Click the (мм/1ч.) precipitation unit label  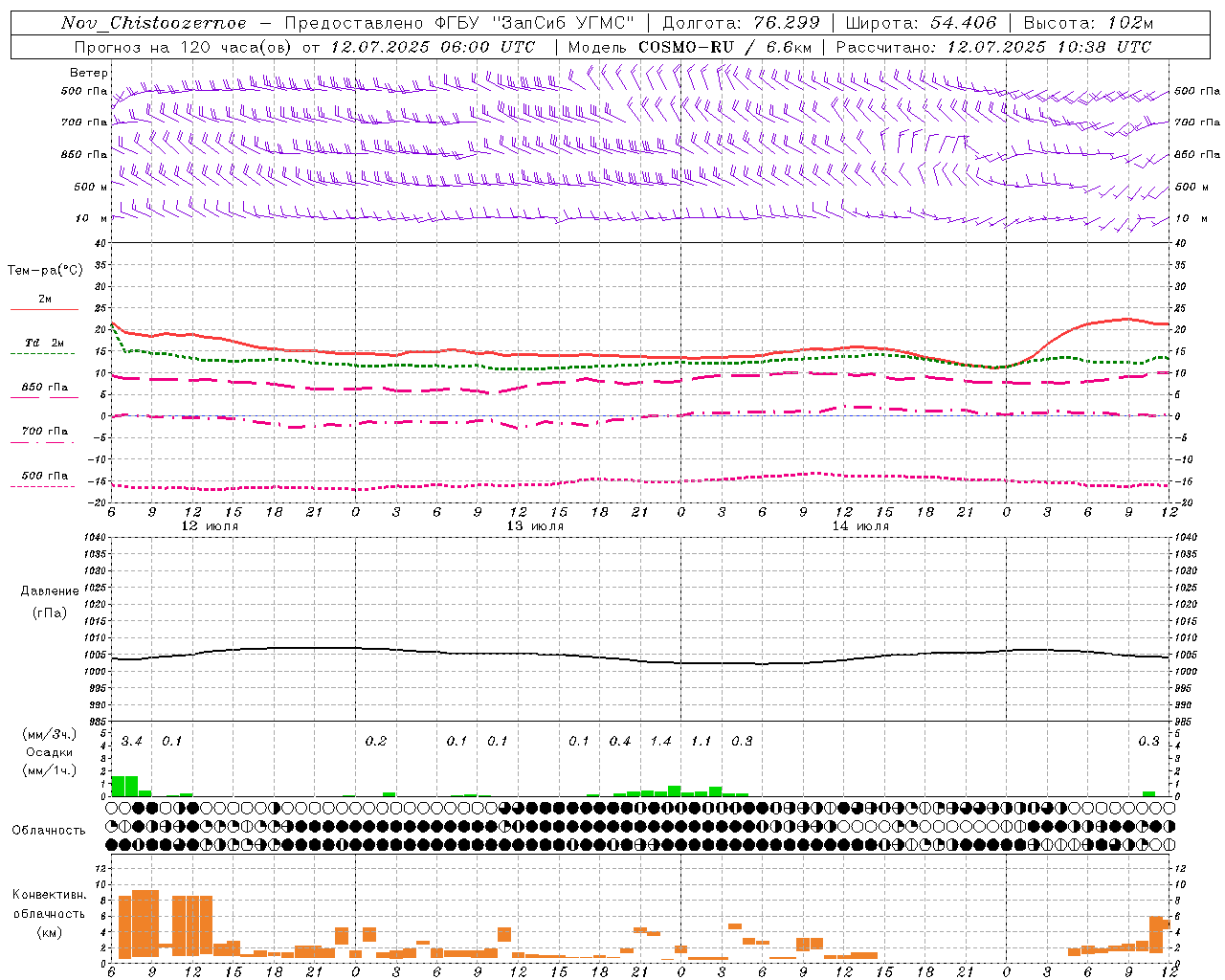48,770
